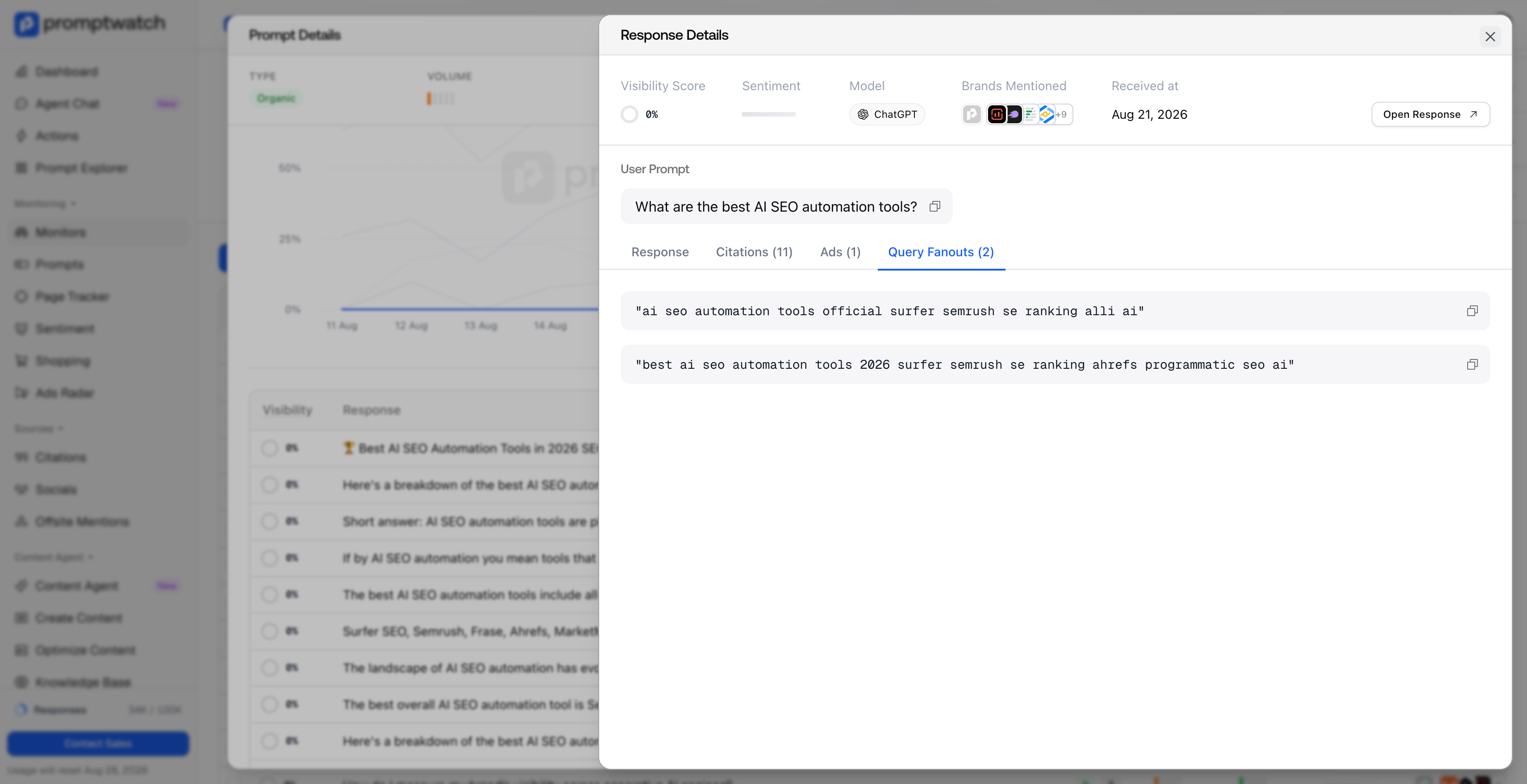Click the Actions icon in the sidebar
Image resolution: width=1527 pixels, height=784 pixels.
[21, 136]
